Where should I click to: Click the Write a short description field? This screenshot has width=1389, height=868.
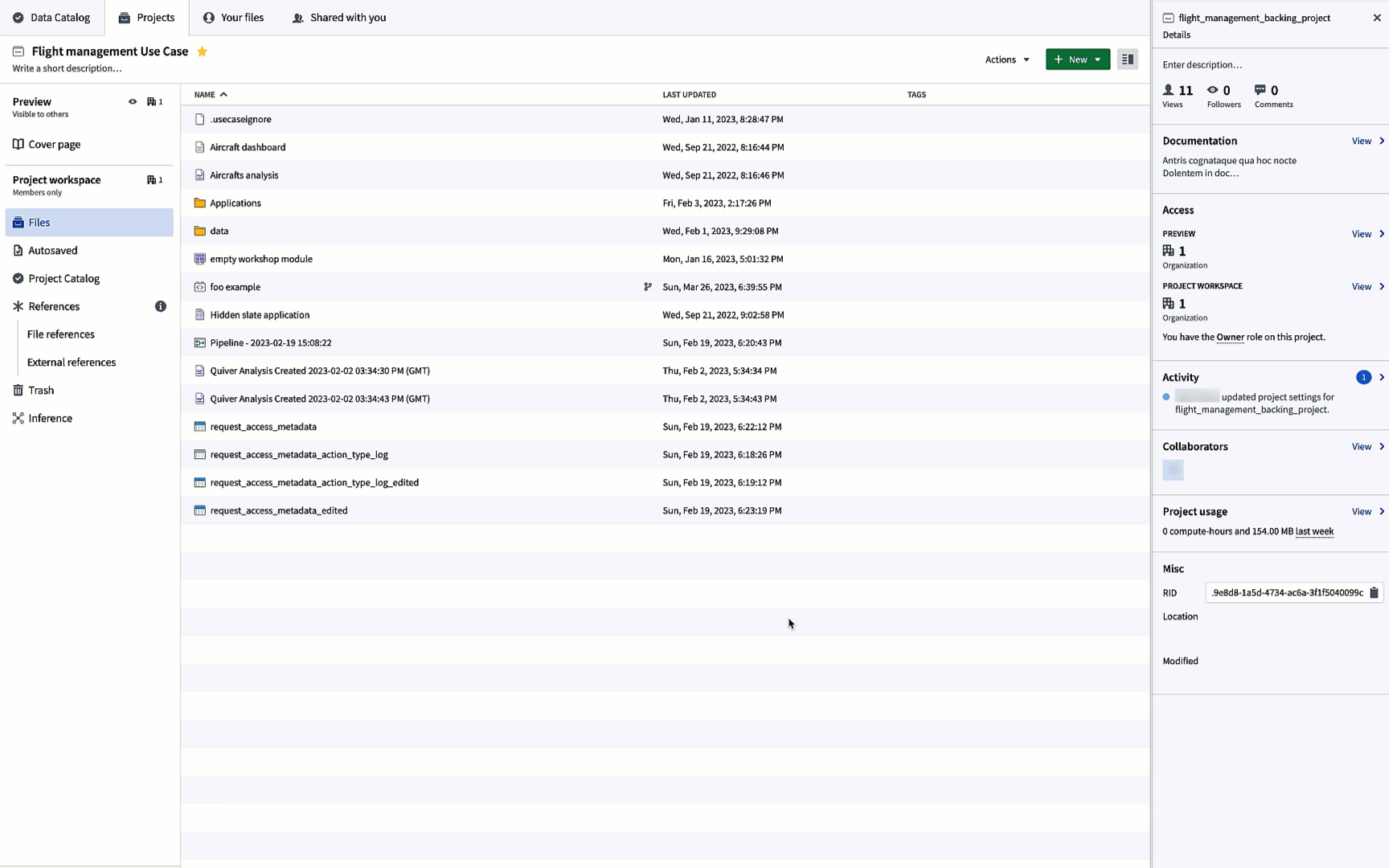[x=68, y=69]
